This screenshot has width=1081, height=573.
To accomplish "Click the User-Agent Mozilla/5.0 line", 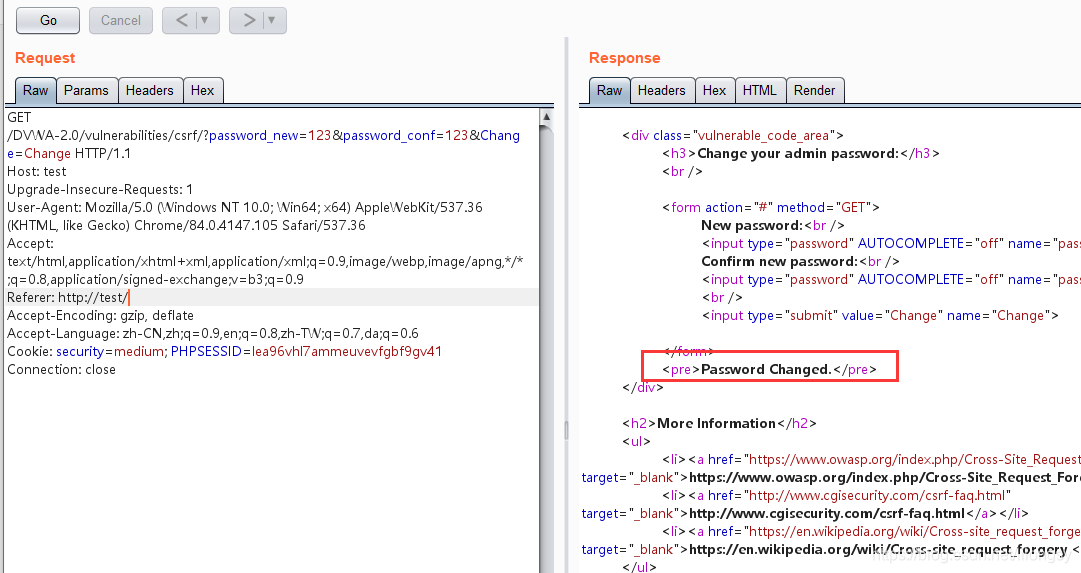I will pyautogui.click(x=245, y=208).
